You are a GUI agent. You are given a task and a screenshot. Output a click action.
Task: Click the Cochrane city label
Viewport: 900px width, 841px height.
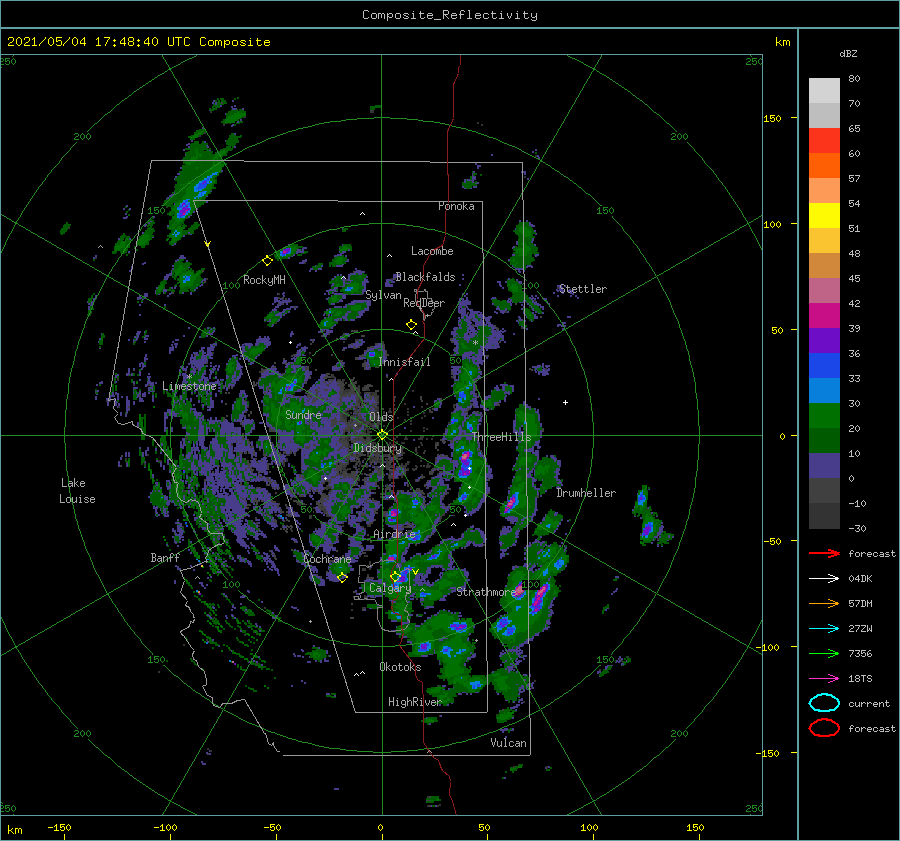coord(327,559)
